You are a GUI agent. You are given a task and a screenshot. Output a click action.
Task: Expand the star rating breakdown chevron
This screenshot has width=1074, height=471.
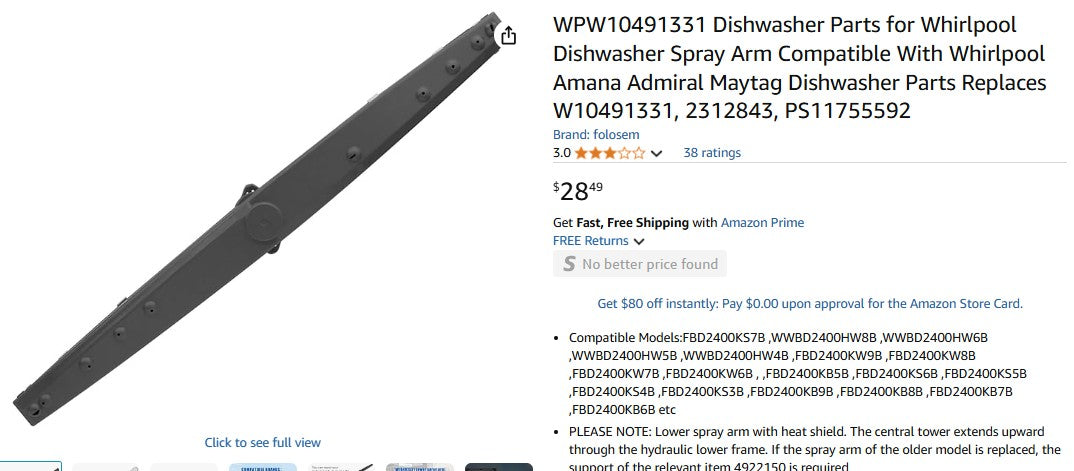[656, 153]
